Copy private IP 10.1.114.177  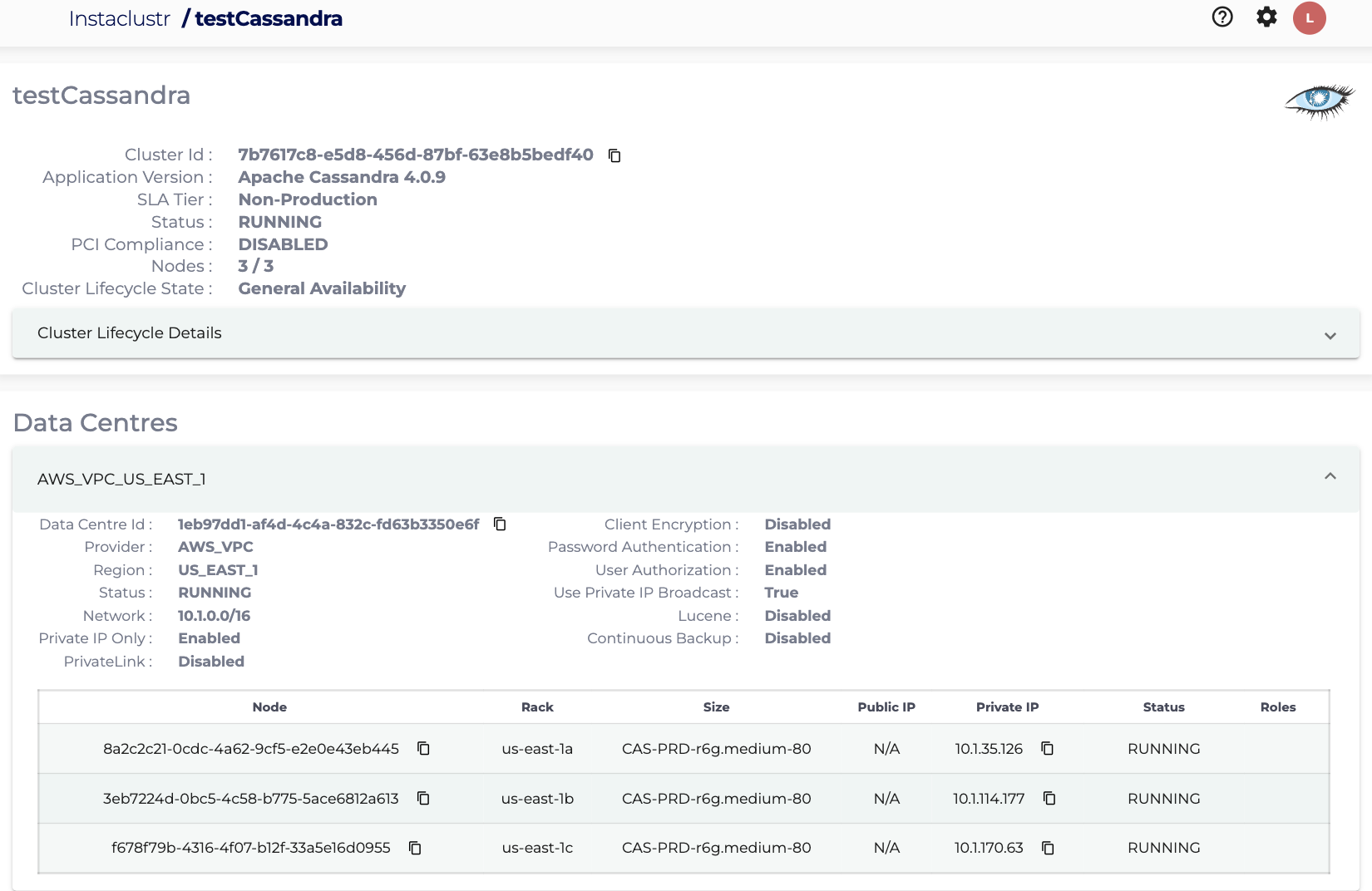click(1049, 798)
